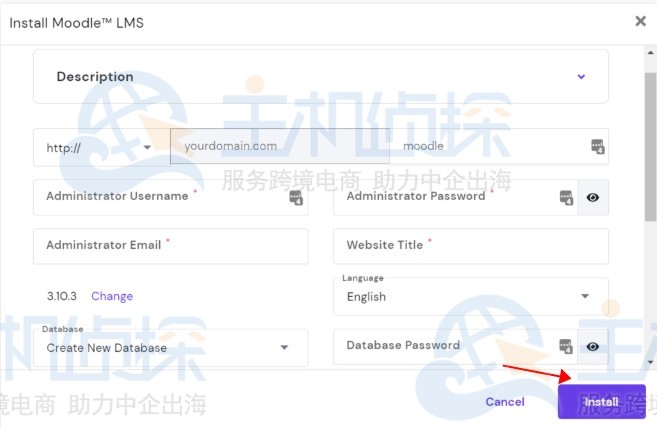This screenshot has height=429, width=657.
Task: Open the Language dropdown set to English
Action: 470,296
